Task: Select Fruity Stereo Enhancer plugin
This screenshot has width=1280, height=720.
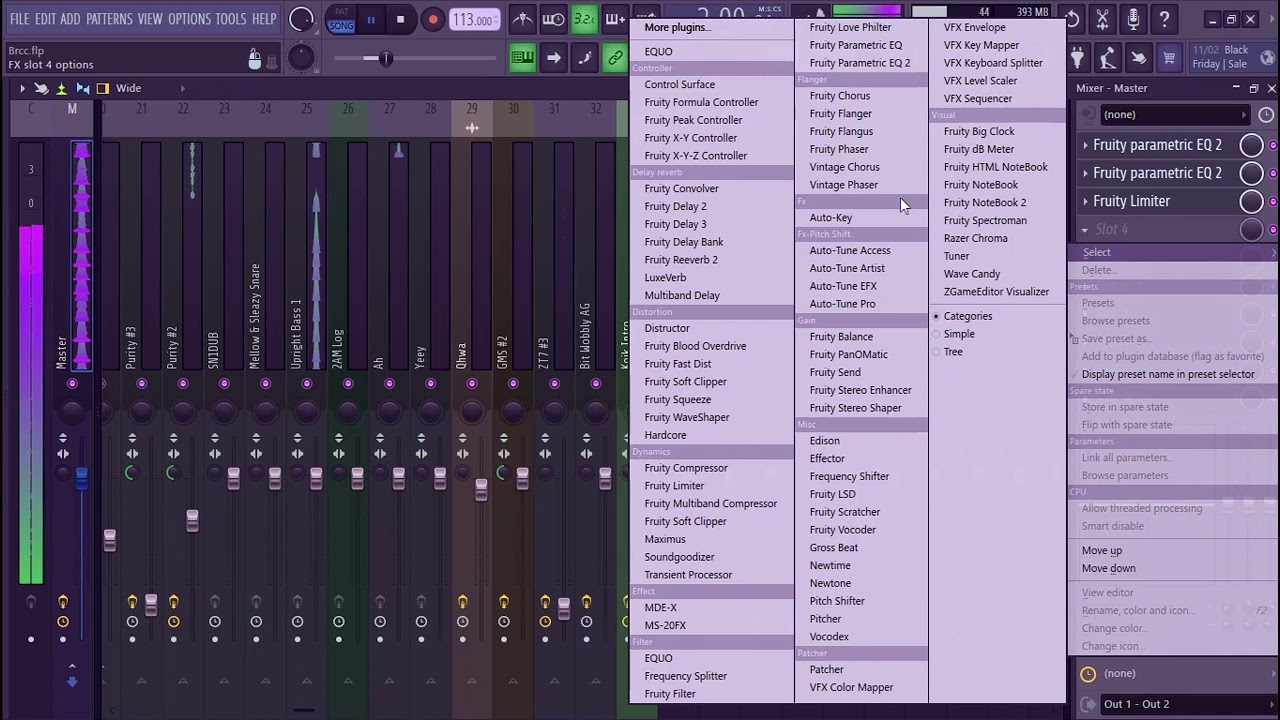Action: [x=861, y=390]
